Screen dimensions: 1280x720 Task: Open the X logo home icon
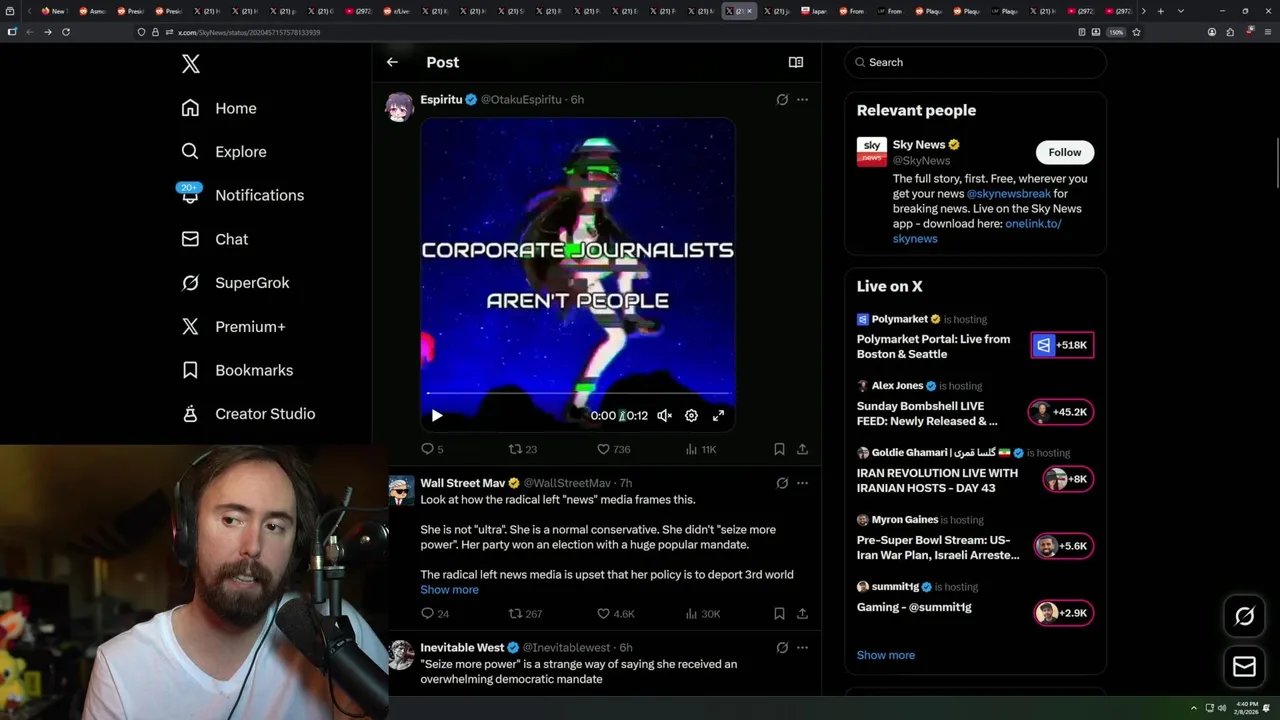[x=191, y=64]
